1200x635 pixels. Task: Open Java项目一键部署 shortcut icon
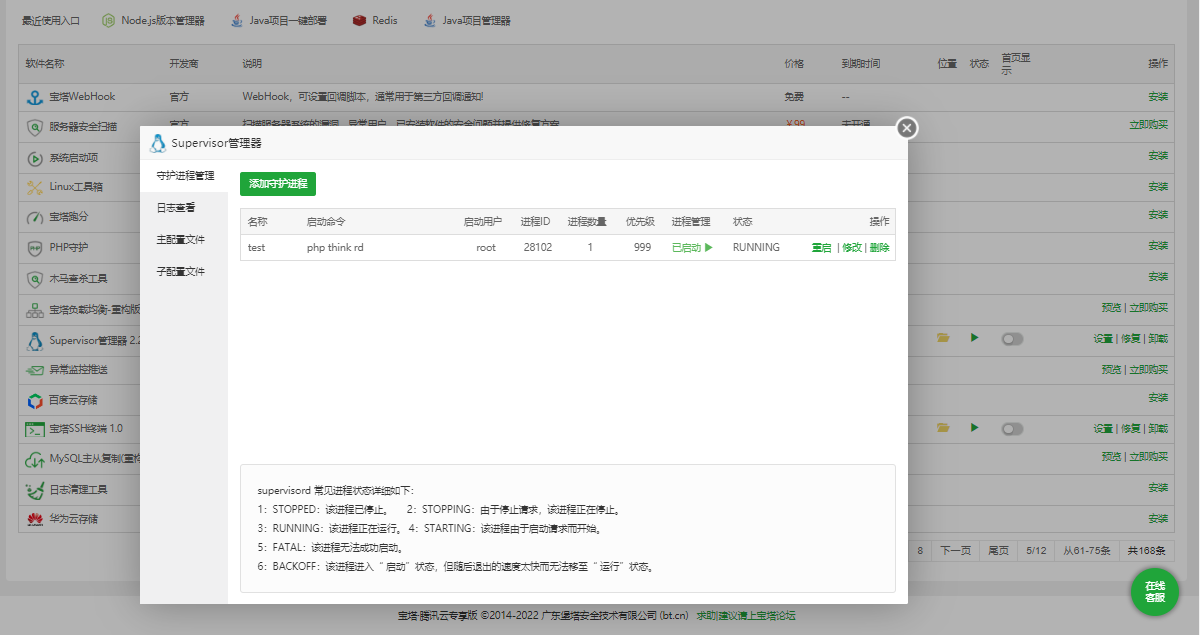(x=237, y=20)
